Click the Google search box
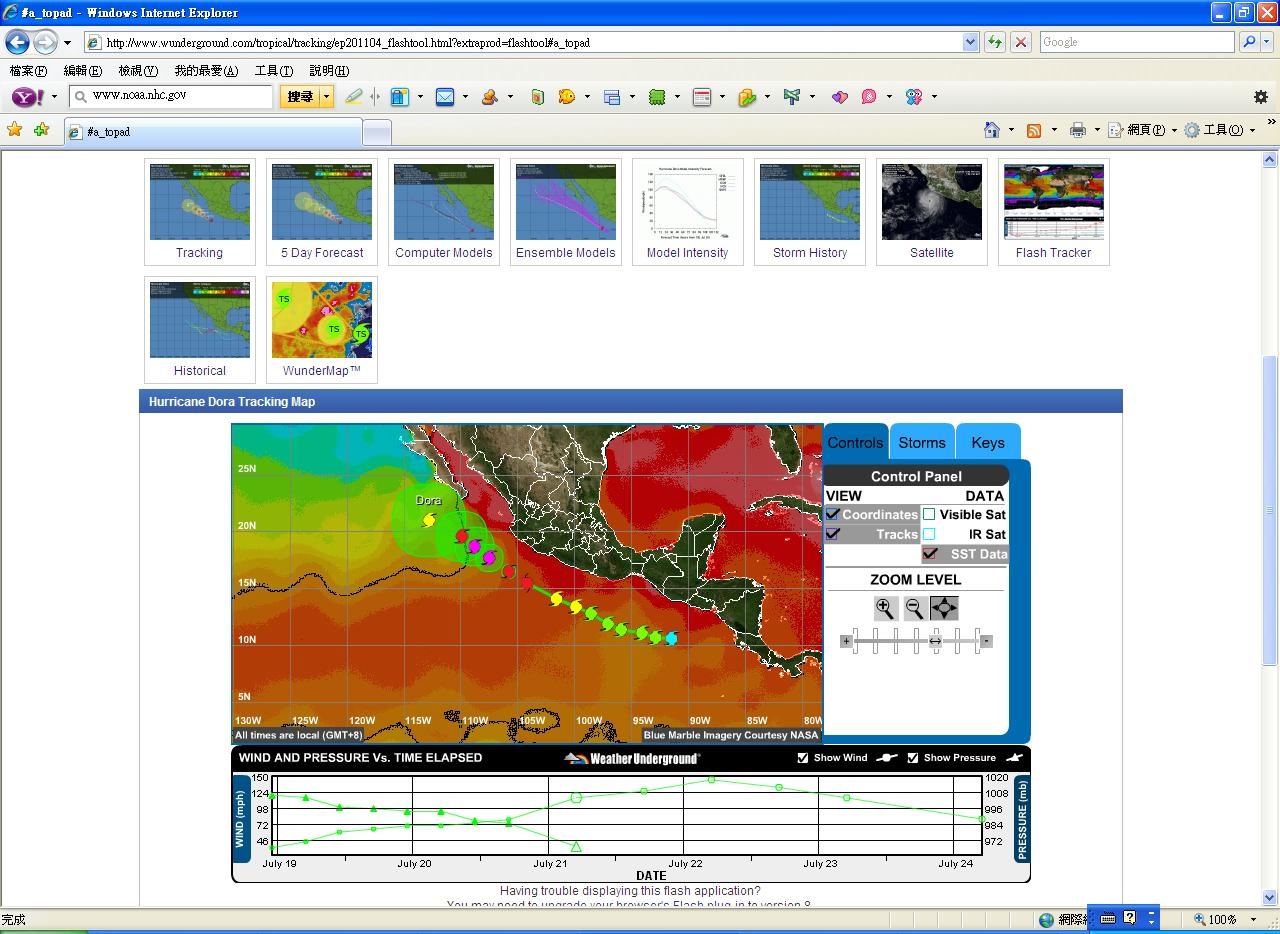The width and height of the screenshot is (1280, 934). [1137, 42]
